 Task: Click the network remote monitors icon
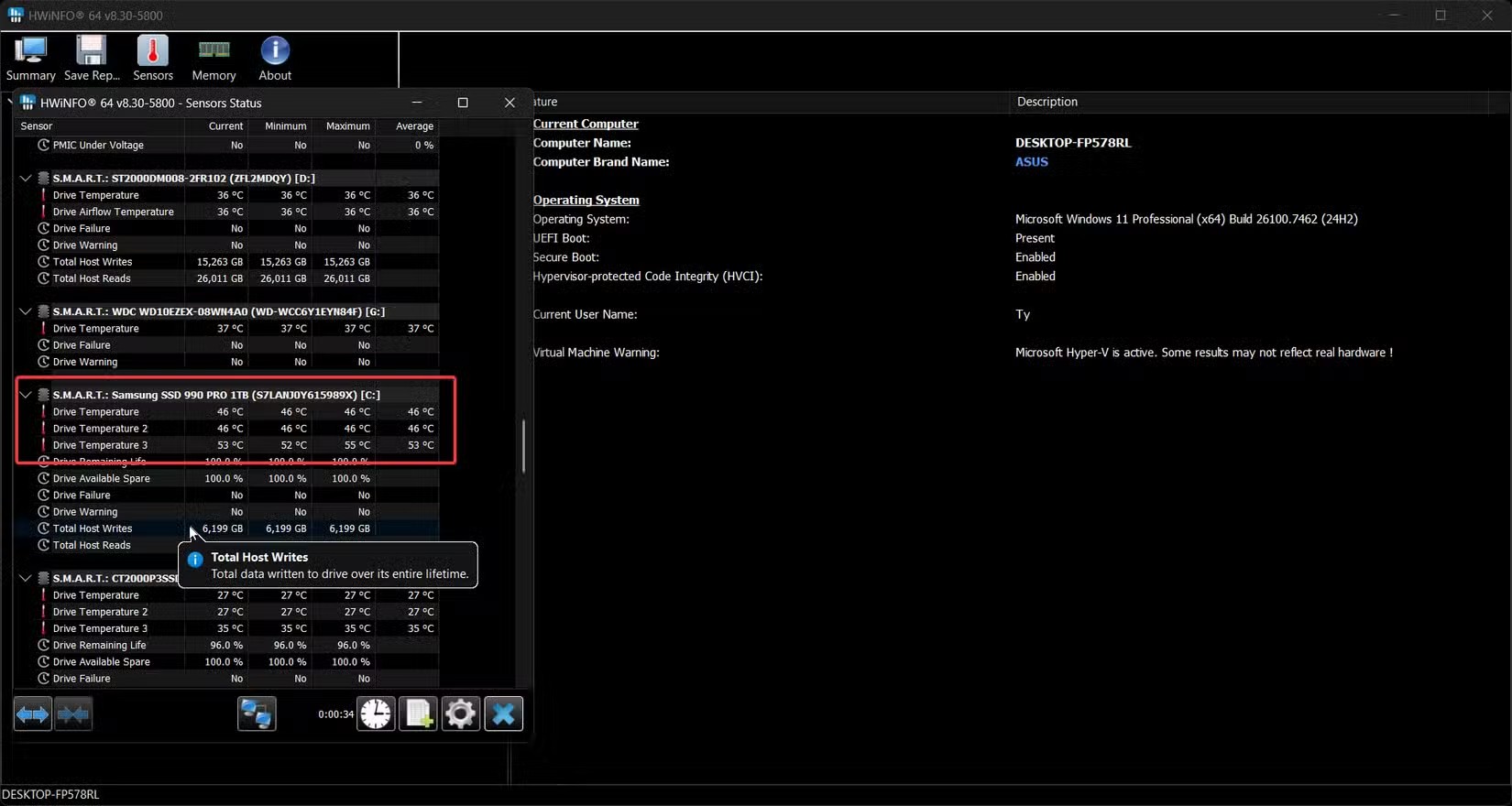point(257,713)
